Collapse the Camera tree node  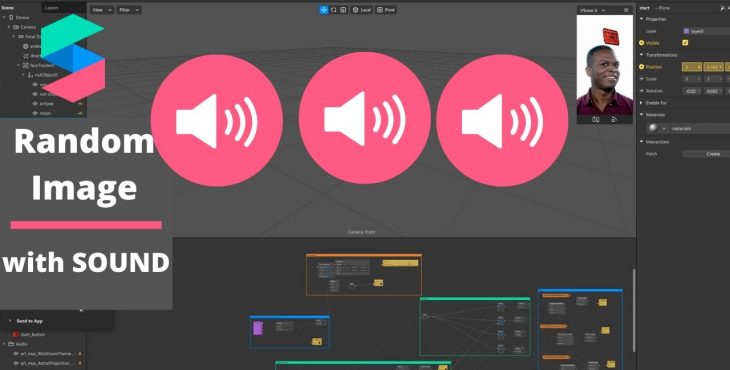[9, 27]
